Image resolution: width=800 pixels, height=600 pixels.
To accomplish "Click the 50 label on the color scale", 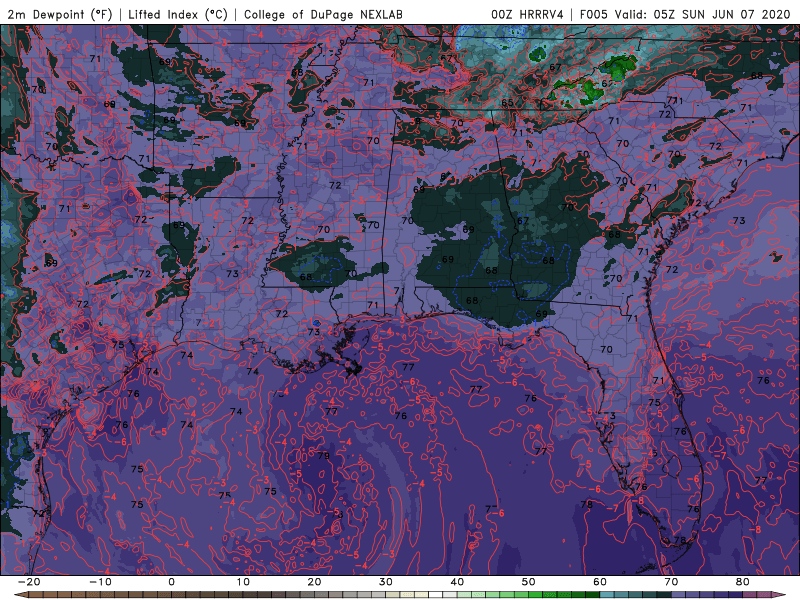I will tap(529, 582).
